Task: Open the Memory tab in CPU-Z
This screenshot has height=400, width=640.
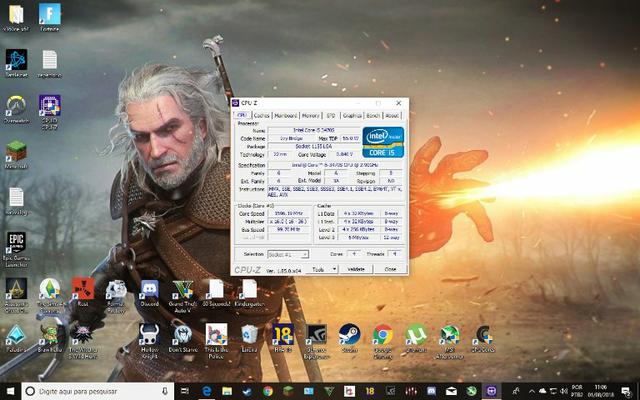Action: point(311,116)
